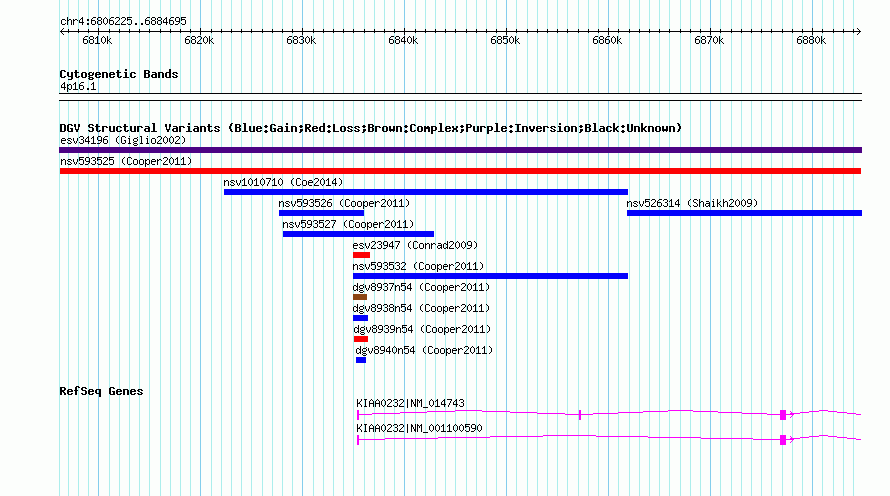Click the Cytogenetic Bands track title
This screenshot has width=890, height=496.
click(x=119, y=74)
